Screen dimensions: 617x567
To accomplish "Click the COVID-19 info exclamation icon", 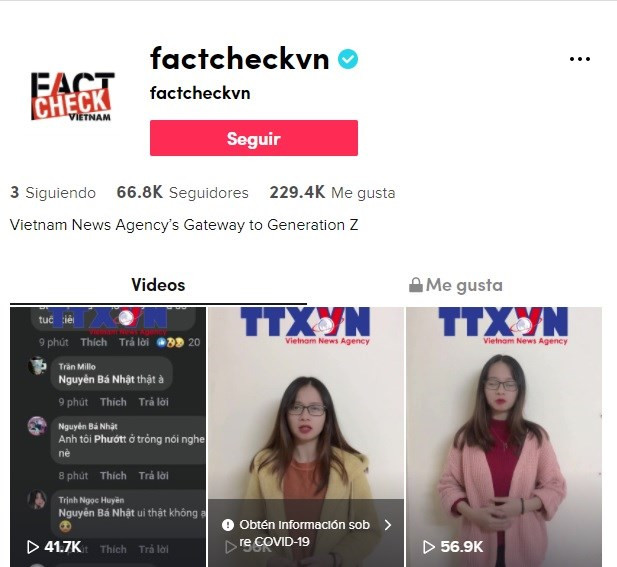I will pos(228,525).
